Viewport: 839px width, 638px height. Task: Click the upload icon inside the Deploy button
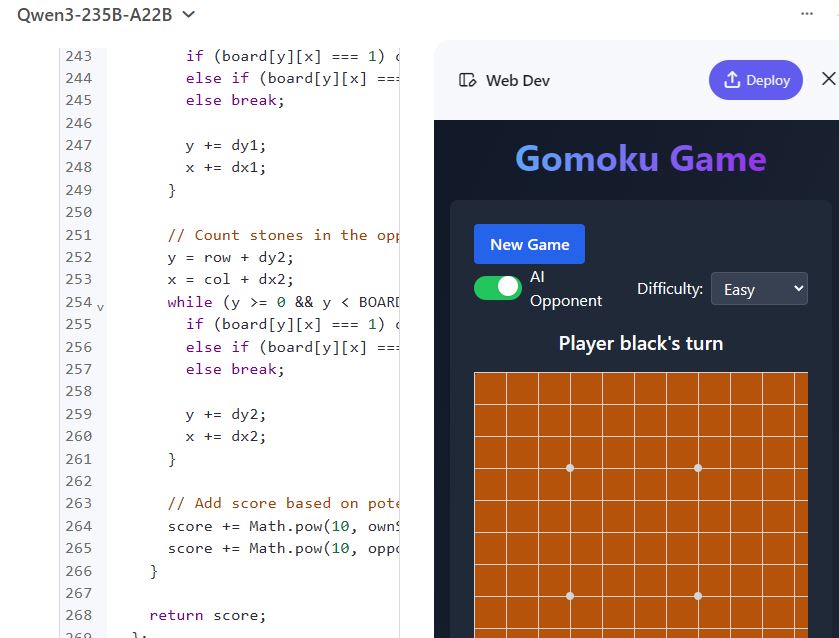click(x=732, y=80)
